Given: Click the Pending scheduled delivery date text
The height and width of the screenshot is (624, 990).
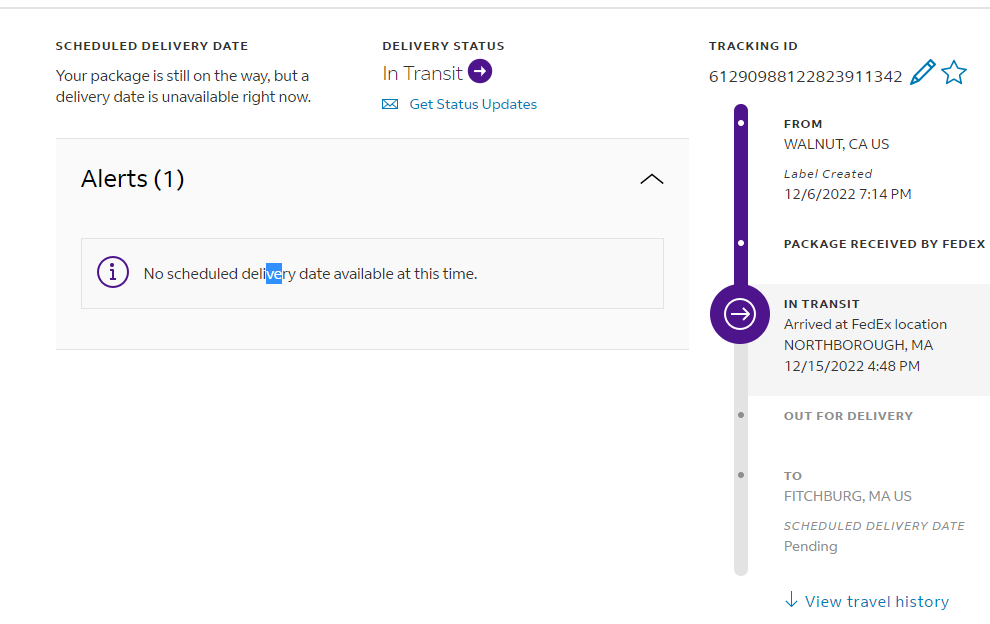Looking at the screenshot, I should tap(810, 546).
